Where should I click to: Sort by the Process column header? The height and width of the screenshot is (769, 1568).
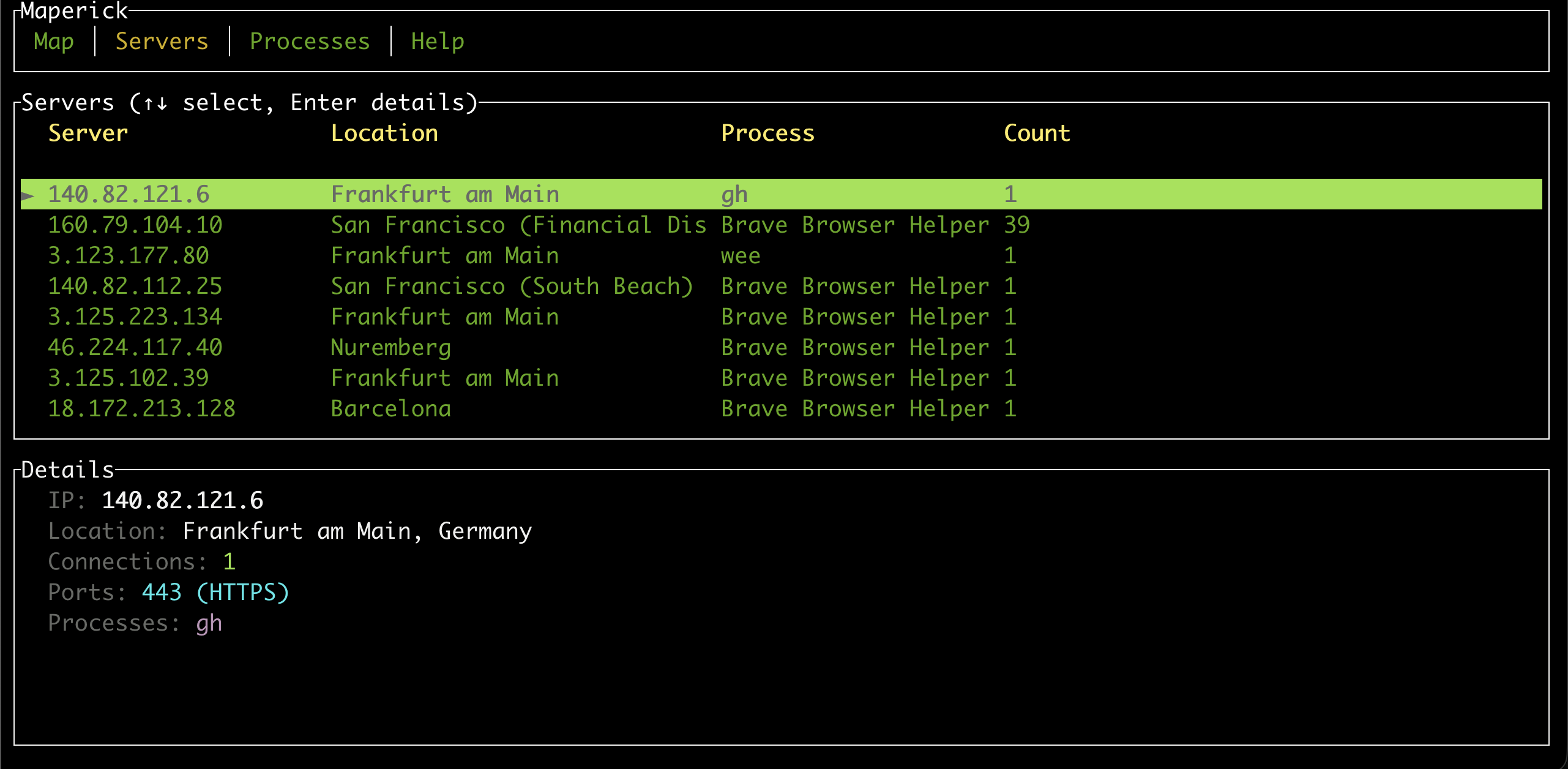(767, 133)
